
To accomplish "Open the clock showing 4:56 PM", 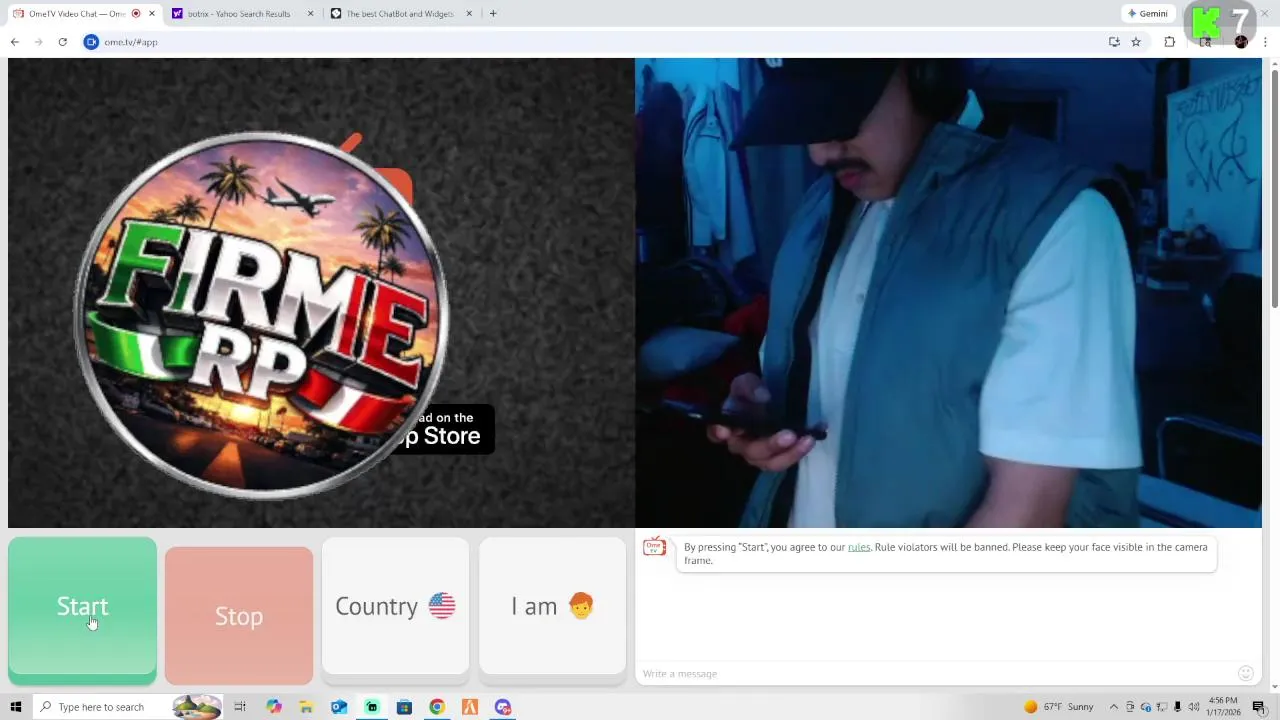I will (x=1224, y=706).
